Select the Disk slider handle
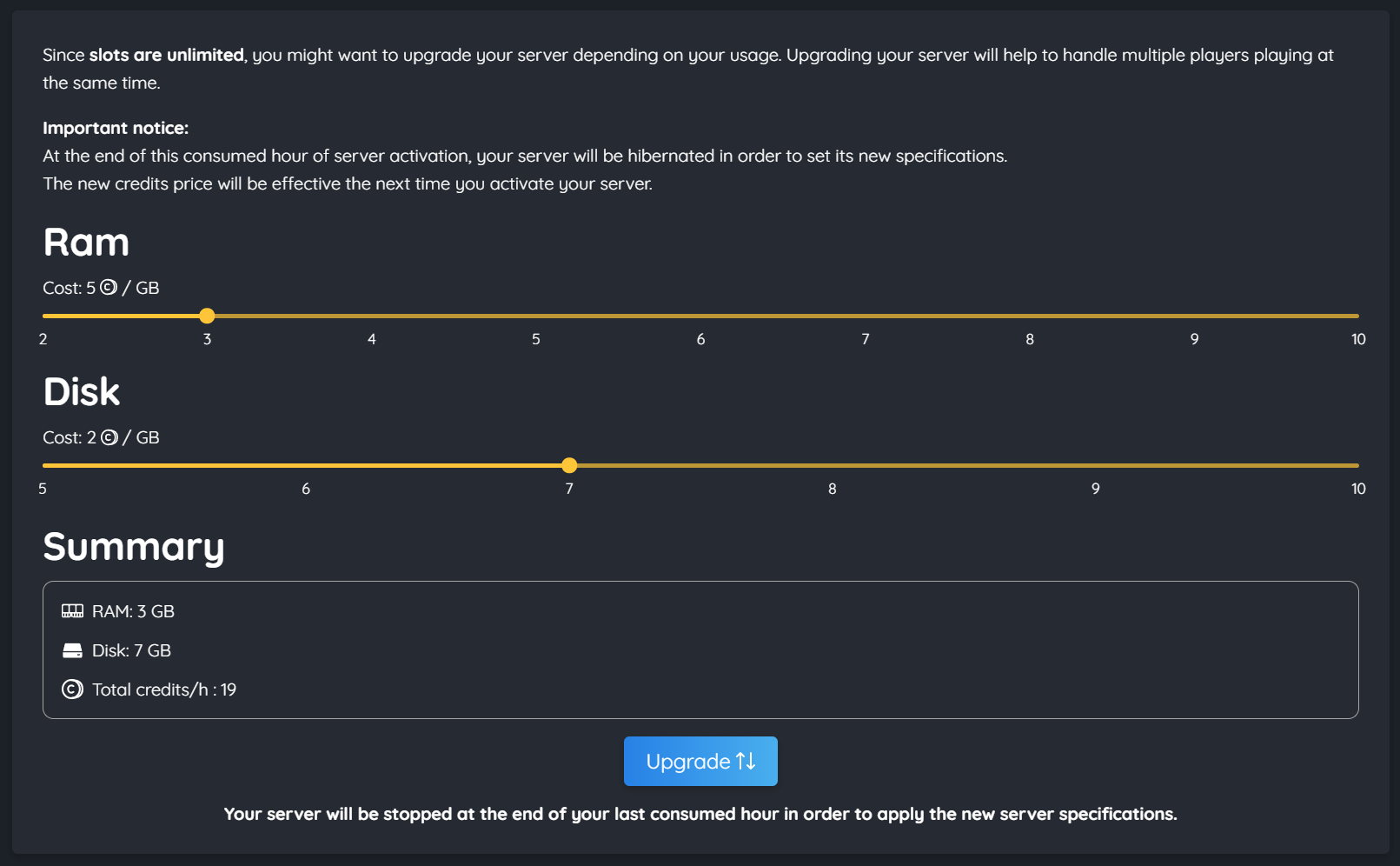This screenshot has height=866, width=1400. [x=569, y=465]
